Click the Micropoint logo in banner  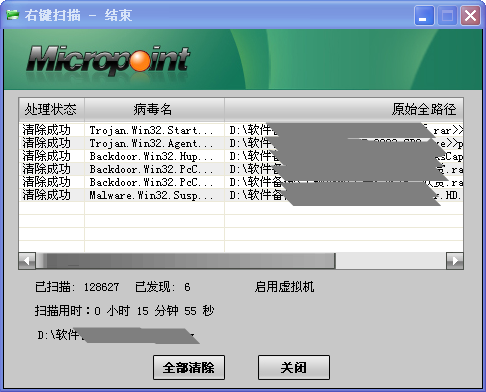(108, 60)
